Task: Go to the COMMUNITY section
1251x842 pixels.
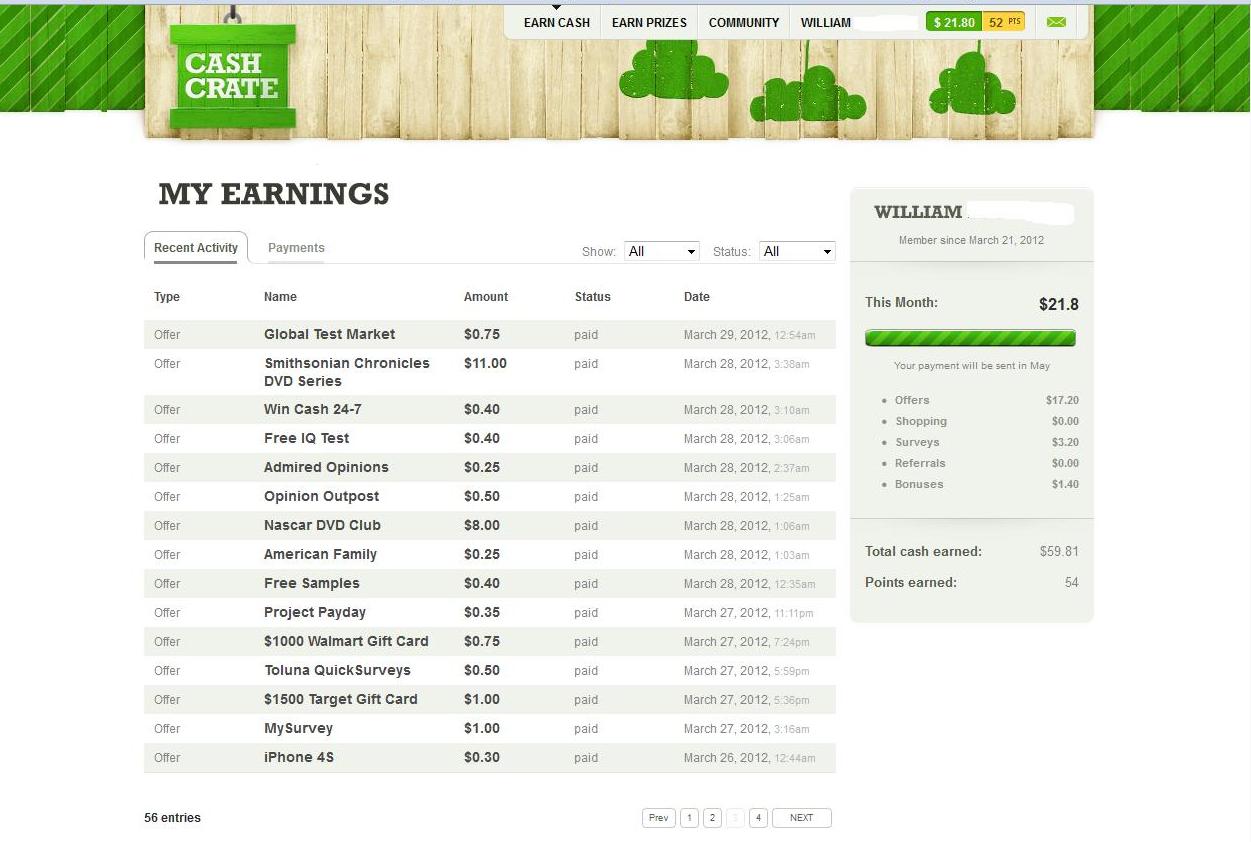Action: [x=743, y=22]
